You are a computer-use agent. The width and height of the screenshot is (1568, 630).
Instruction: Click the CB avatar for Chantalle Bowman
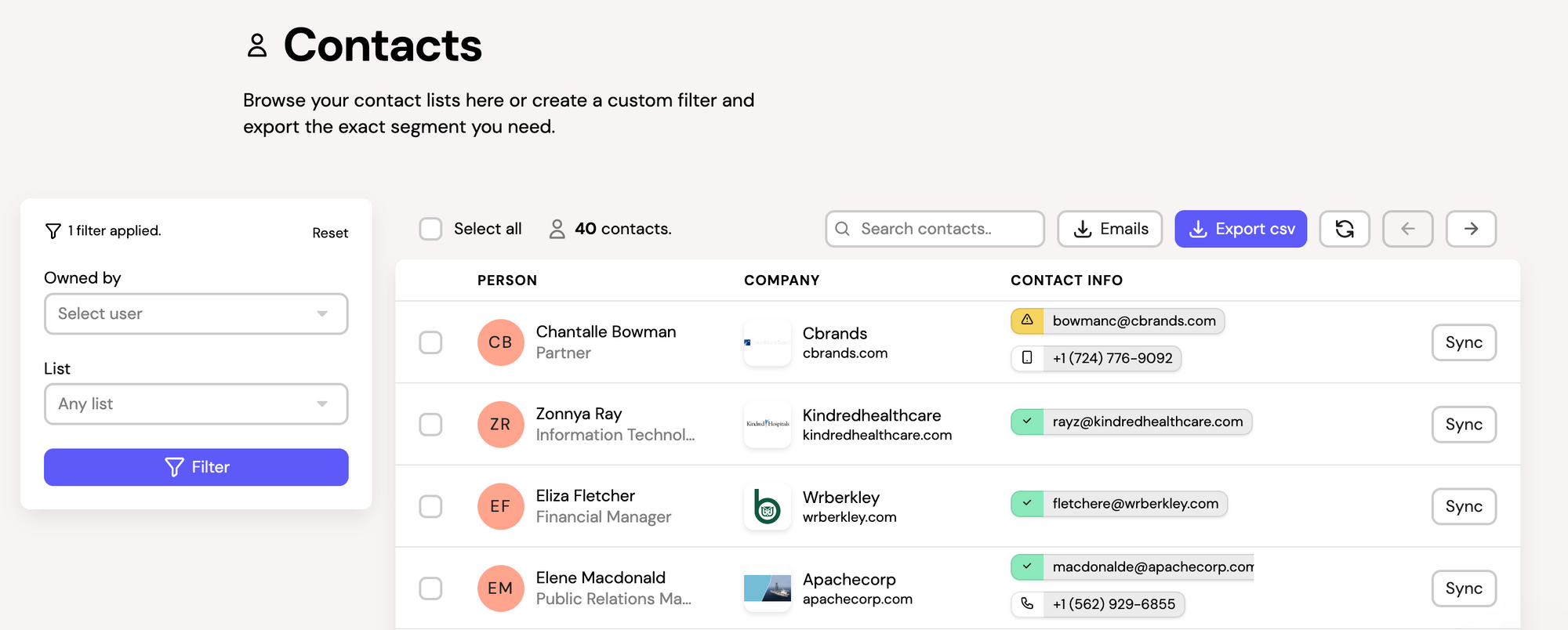pyautogui.click(x=500, y=342)
